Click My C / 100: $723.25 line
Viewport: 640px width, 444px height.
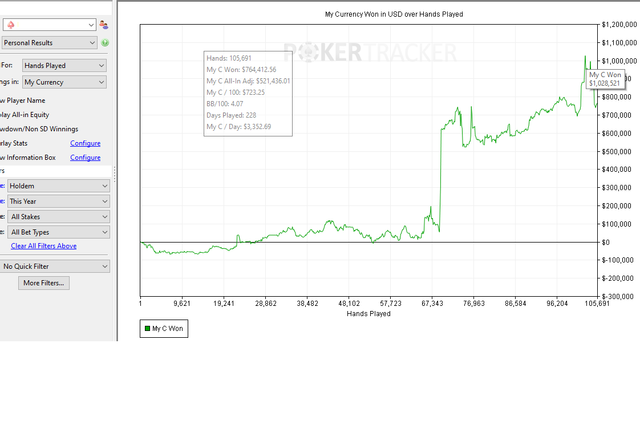click(236, 93)
